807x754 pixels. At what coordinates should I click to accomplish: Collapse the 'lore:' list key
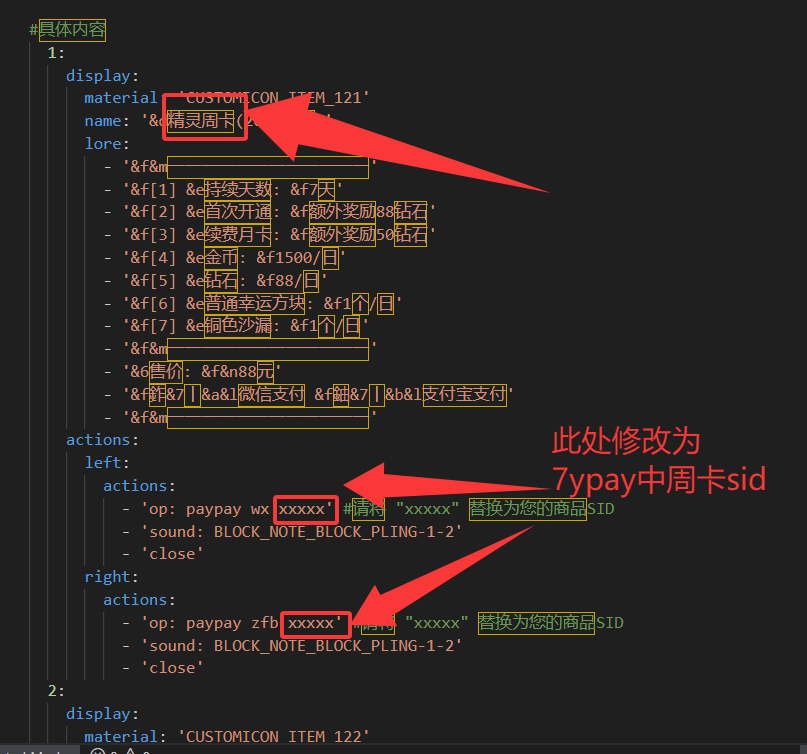pos(107,143)
